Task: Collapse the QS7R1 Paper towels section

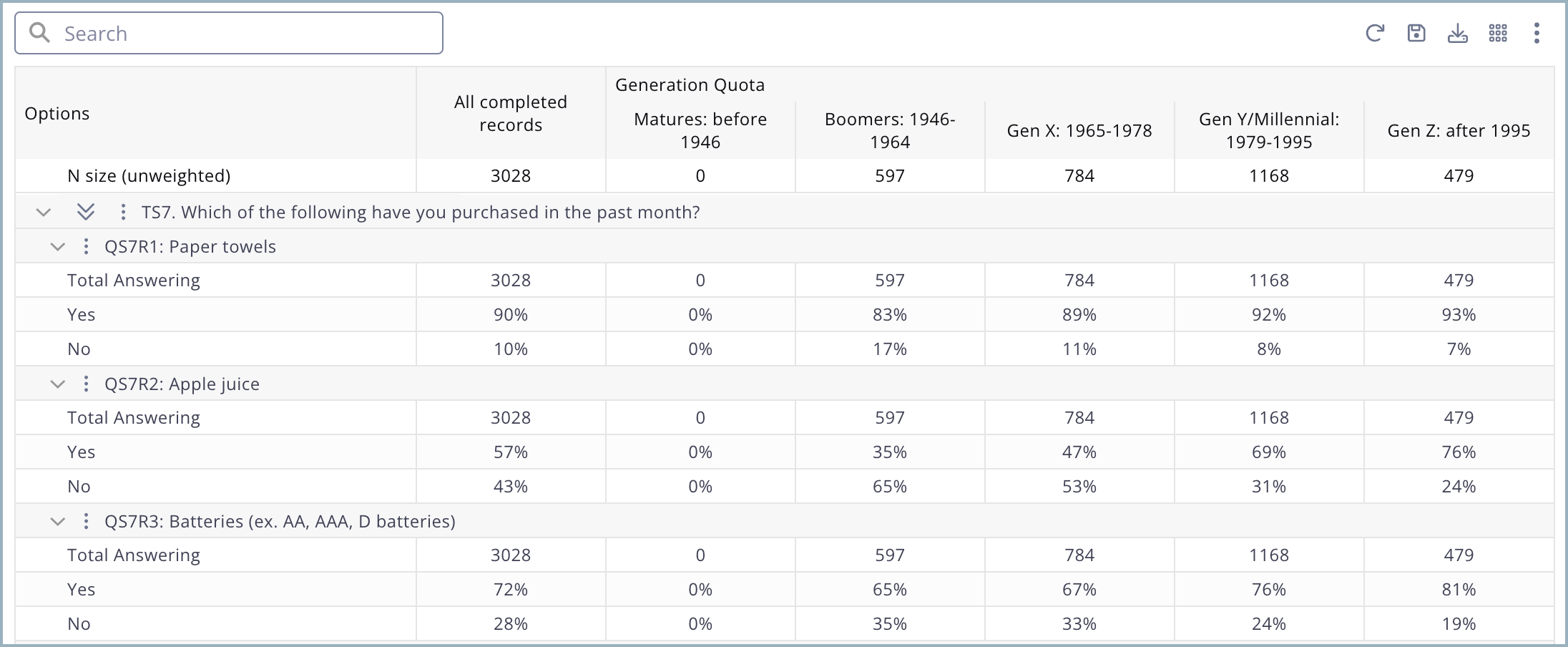Action: [58, 246]
